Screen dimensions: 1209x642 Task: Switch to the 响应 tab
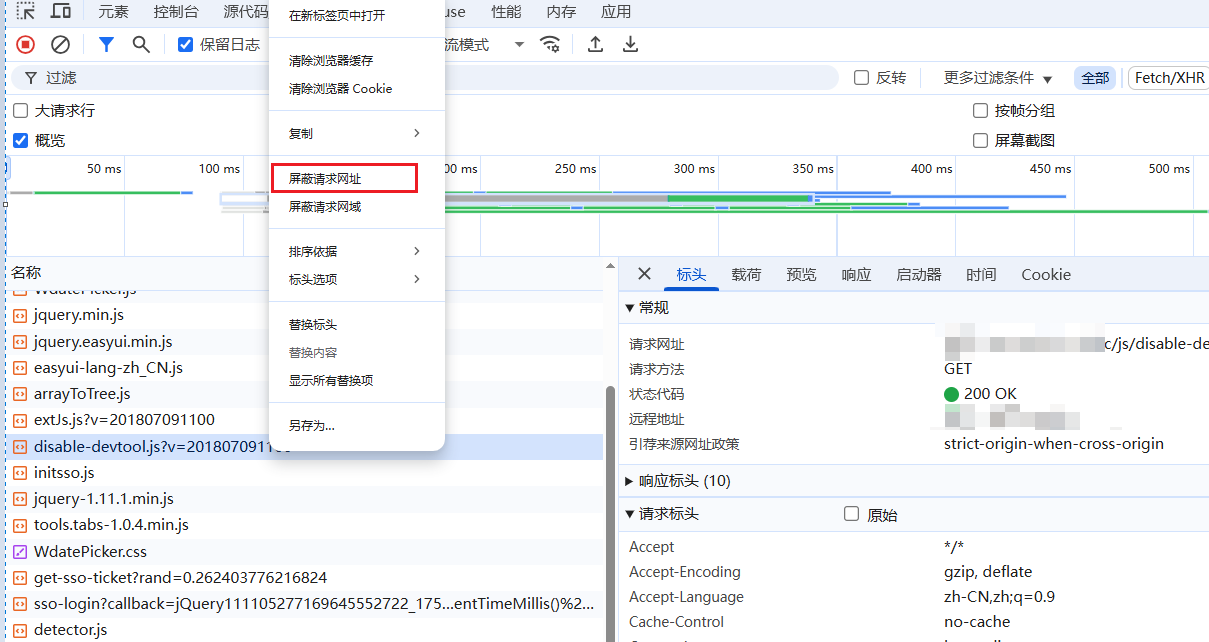point(856,275)
